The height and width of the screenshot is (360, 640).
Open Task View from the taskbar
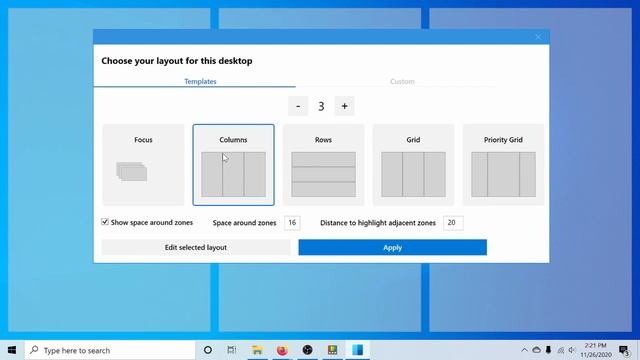[x=232, y=350]
